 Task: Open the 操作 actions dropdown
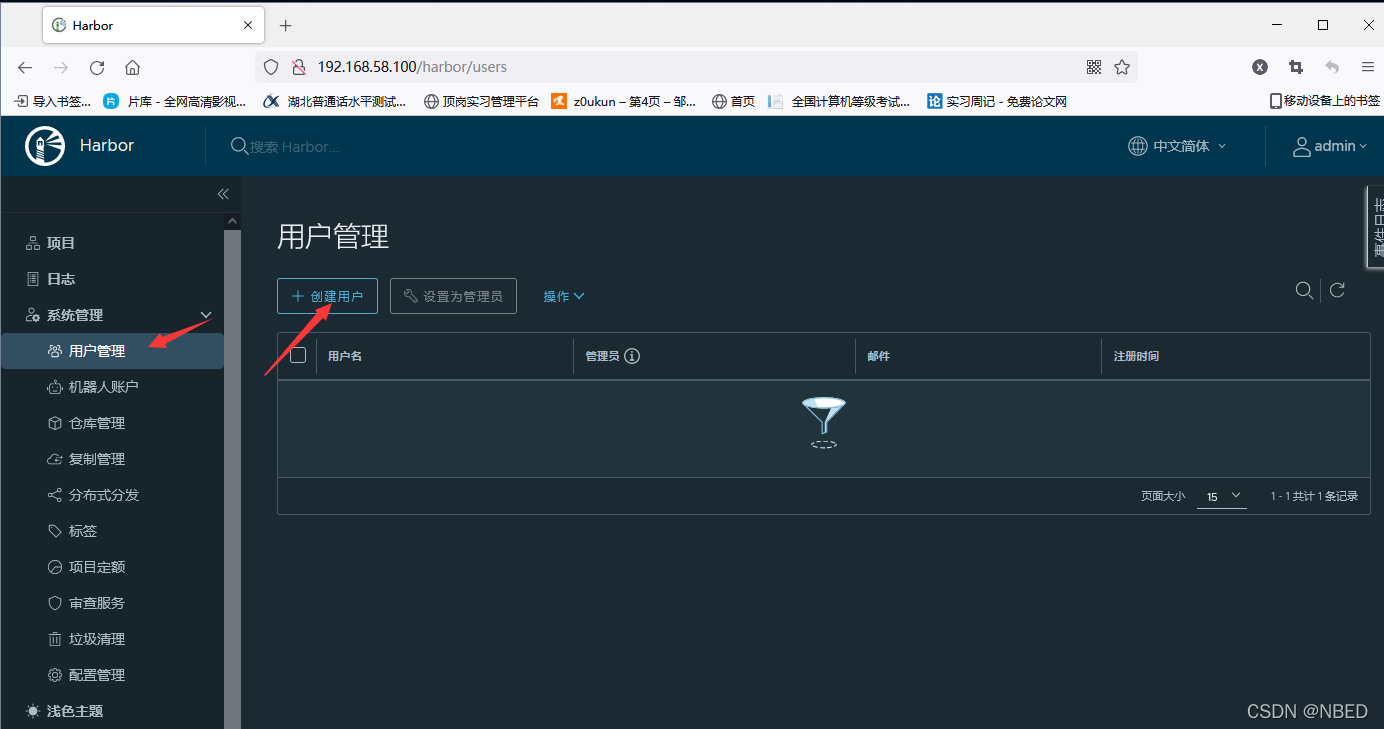563,295
